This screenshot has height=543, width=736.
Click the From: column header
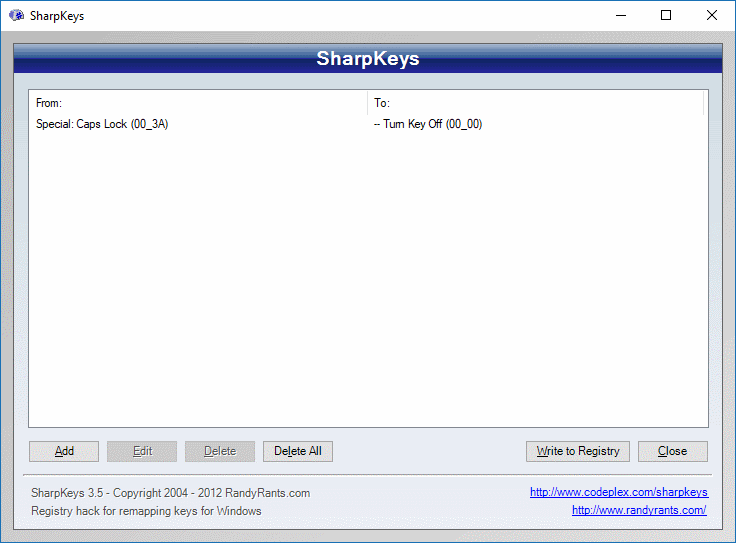pyautogui.click(x=198, y=103)
